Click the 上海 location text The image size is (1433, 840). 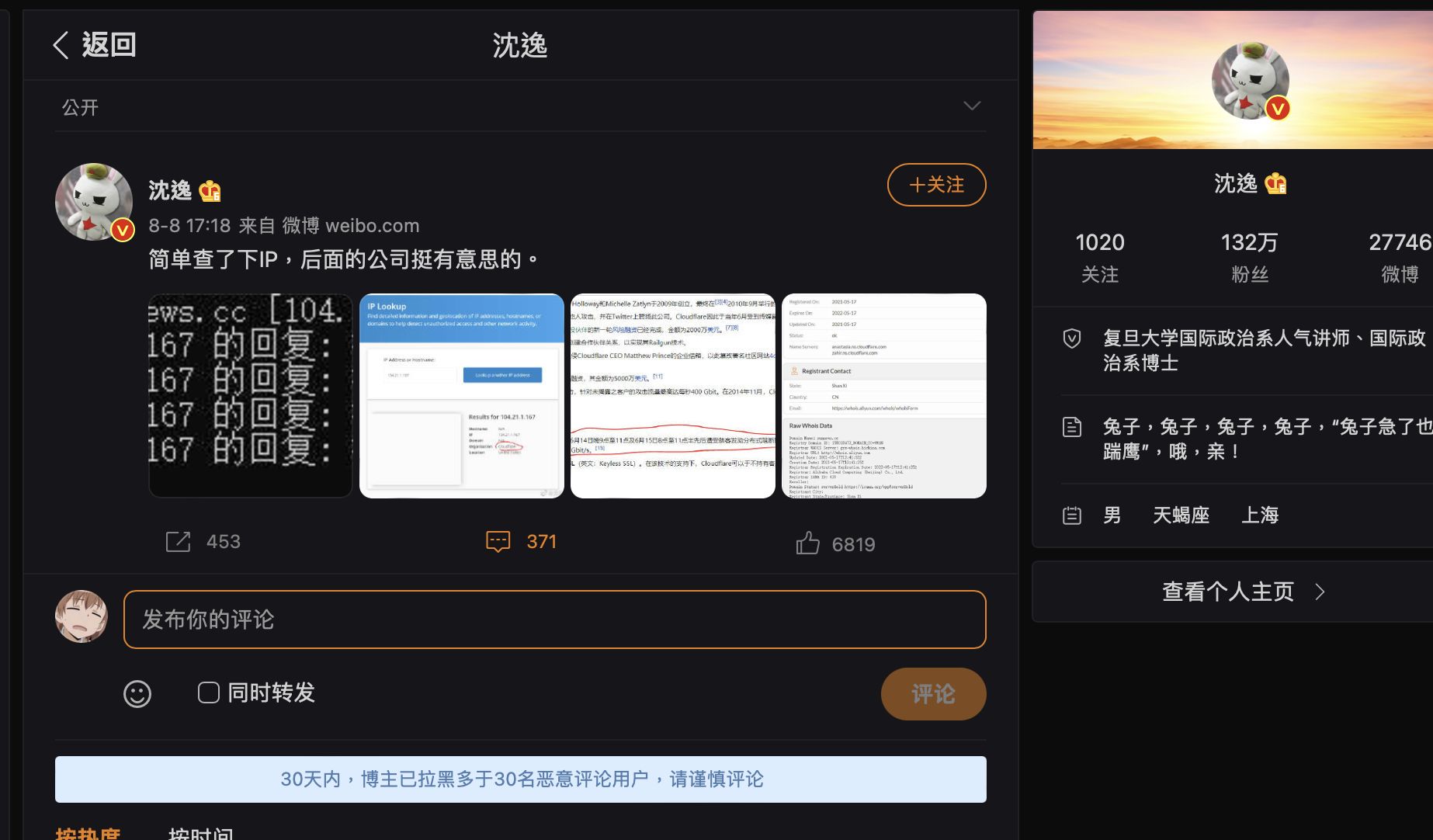tap(1260, 515)
